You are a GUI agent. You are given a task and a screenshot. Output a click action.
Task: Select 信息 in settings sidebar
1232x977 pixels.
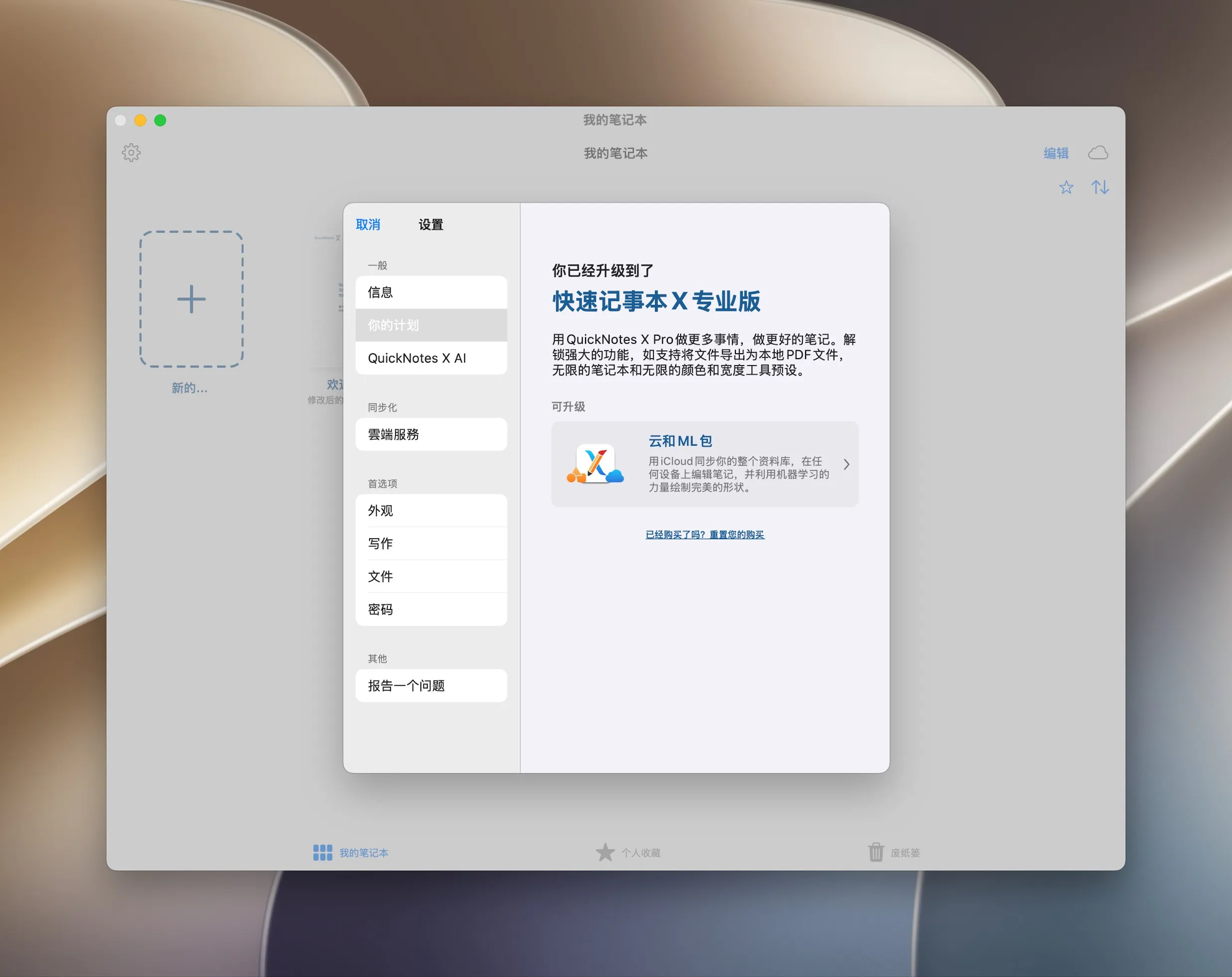tap(431, 293)
